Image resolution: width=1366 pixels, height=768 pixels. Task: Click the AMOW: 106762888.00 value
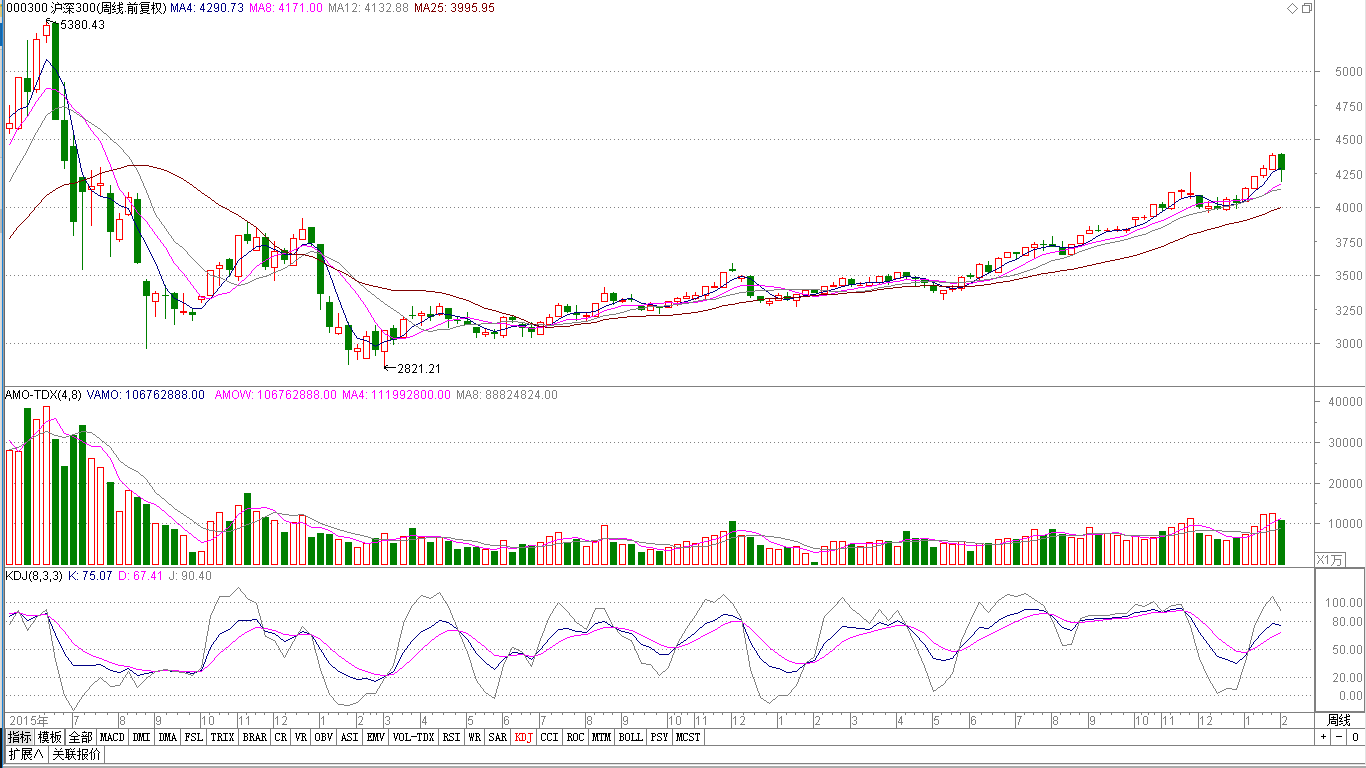pos(275,395)
